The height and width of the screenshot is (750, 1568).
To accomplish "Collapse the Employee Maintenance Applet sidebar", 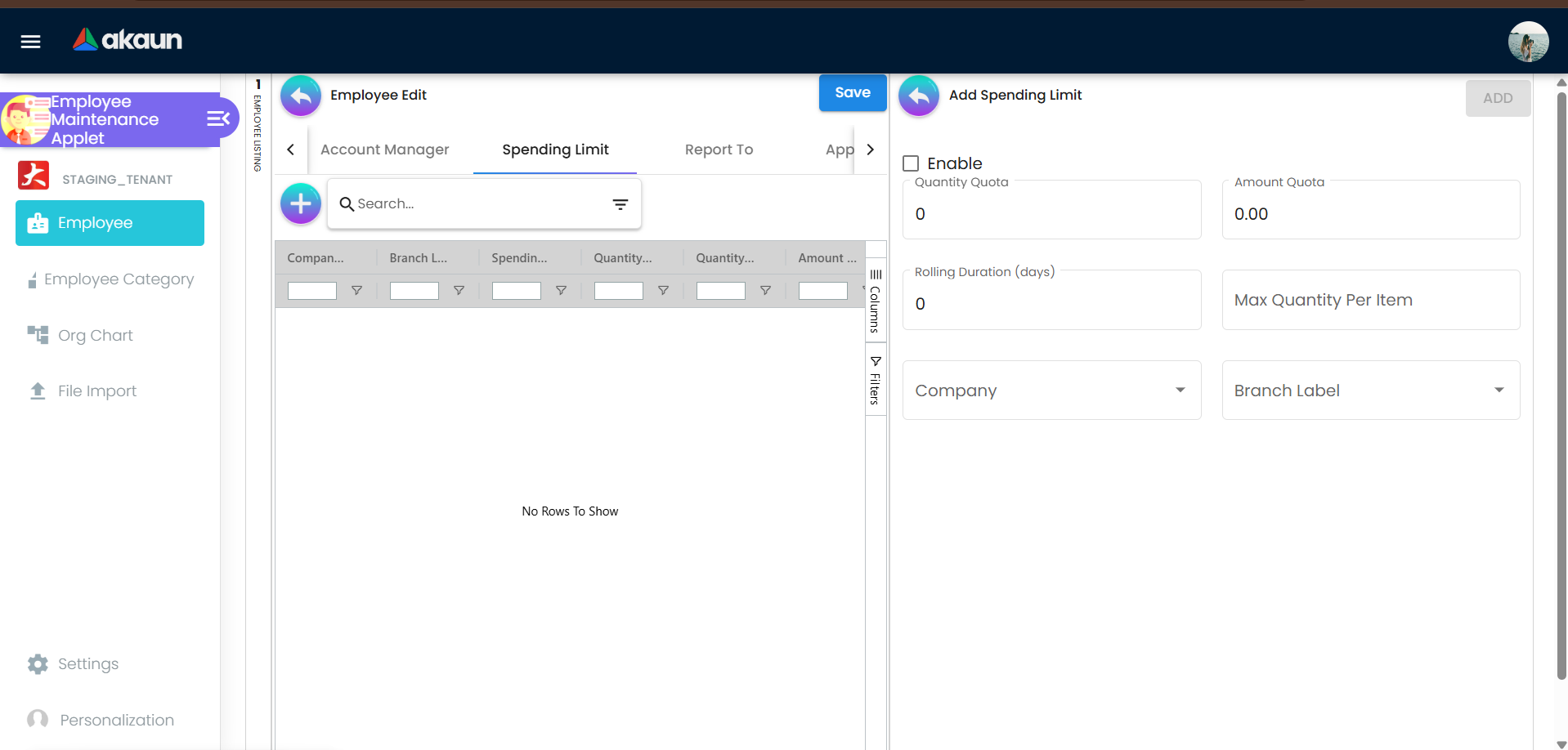I will tap(217, 119).
